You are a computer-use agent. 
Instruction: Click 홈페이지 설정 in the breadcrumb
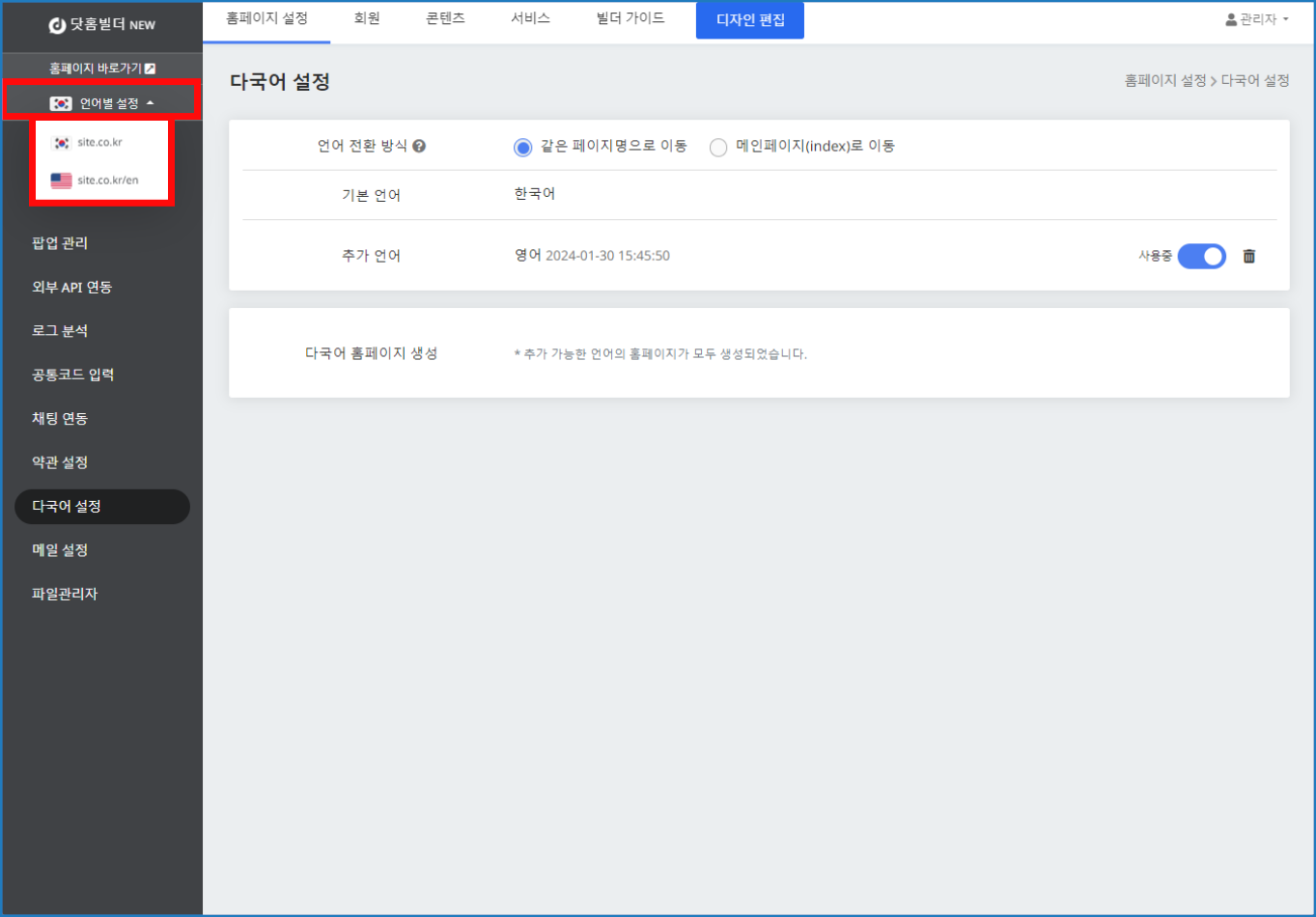[x=1164, y=81]
